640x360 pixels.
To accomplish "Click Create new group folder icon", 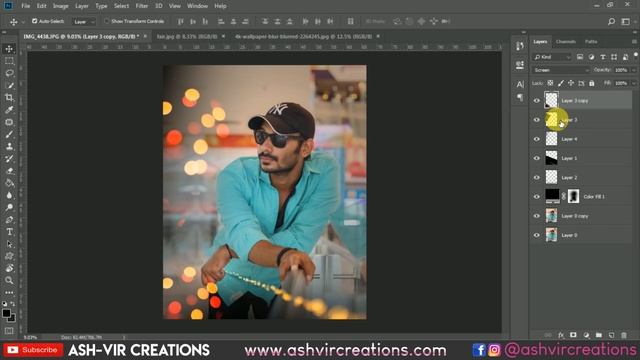I will click(598, 335).
